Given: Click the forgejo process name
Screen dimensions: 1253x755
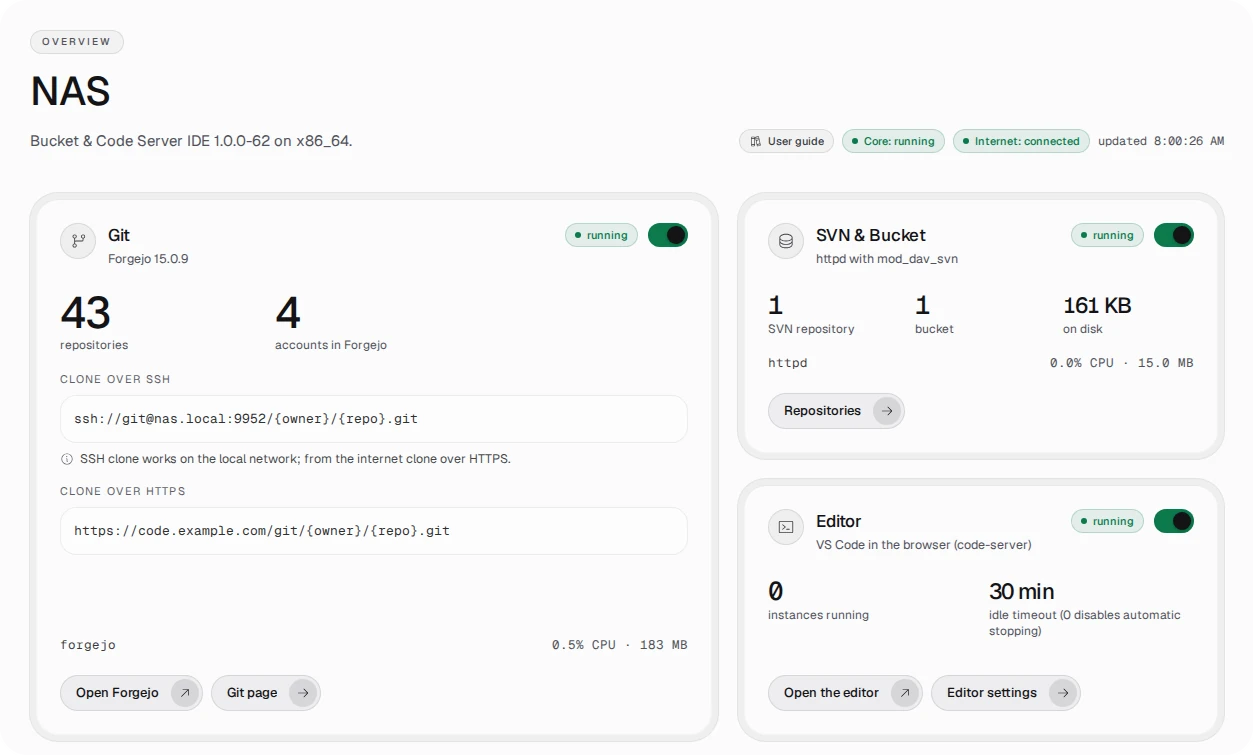Looking at the screenshot, I should point(88,645).
